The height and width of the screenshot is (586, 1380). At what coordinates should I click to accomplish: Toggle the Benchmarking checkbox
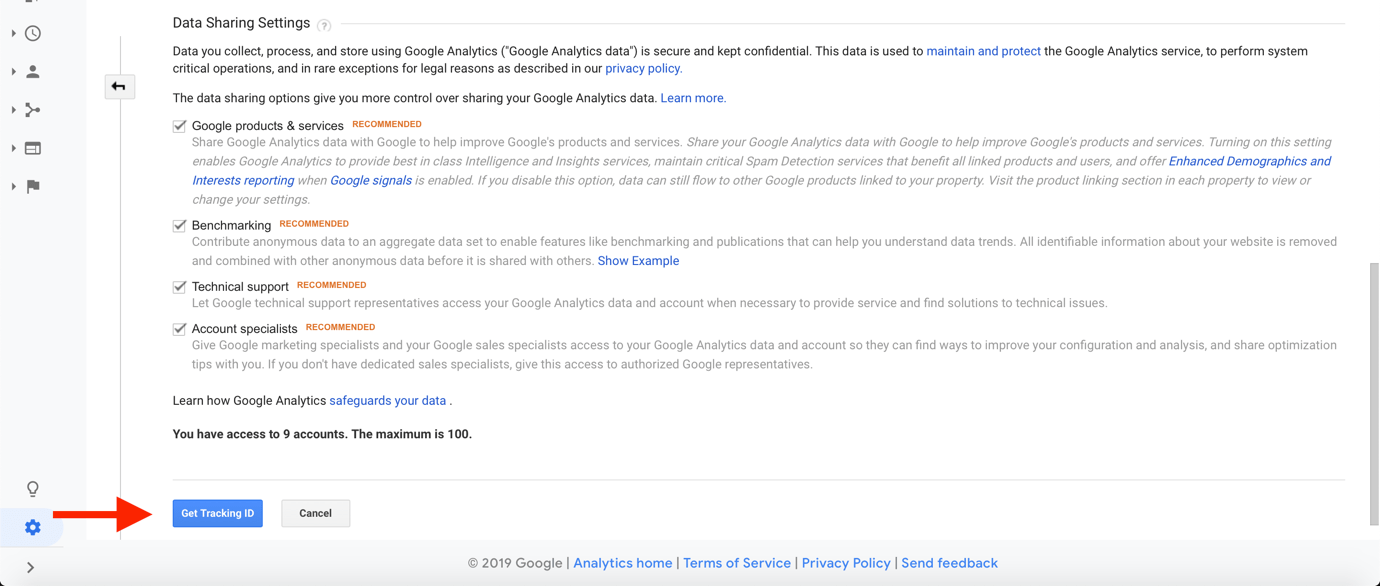(180, 226)
